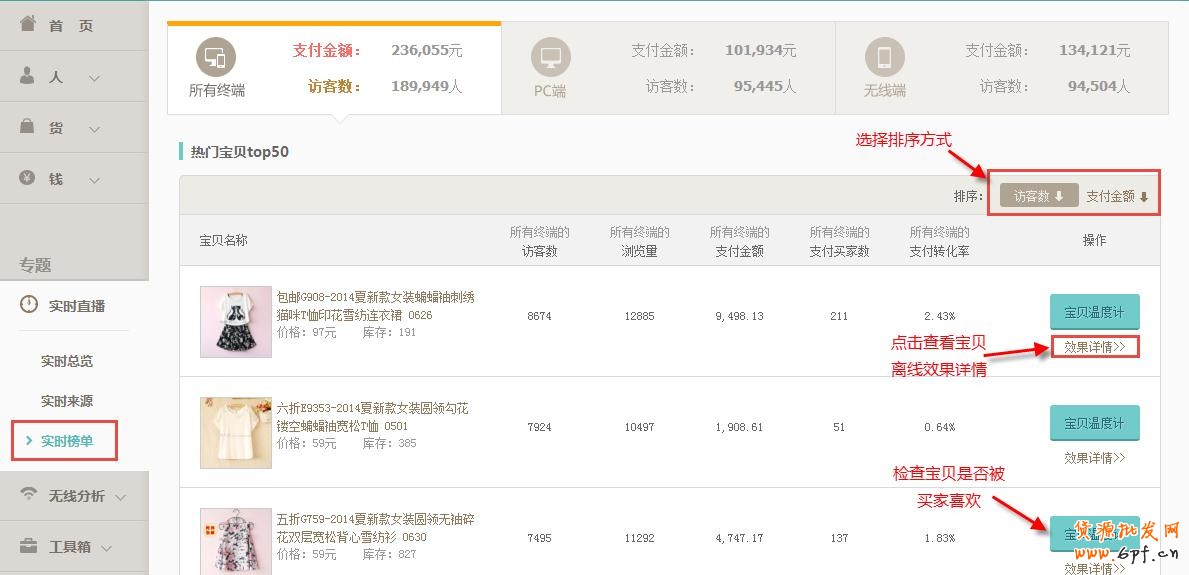Click payment amount 4,747.17

click(x=739, y=538)
